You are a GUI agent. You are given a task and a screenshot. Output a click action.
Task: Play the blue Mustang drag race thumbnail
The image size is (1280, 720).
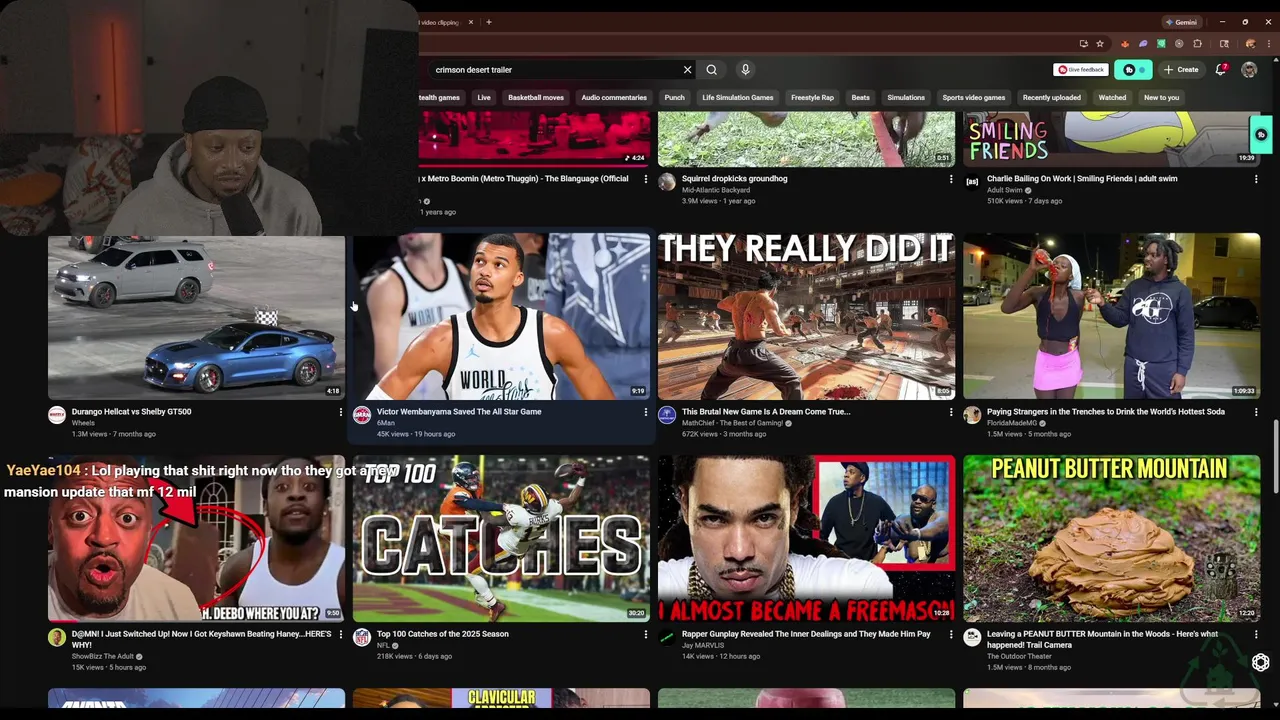pyautogui.click(x=196, y=318)
